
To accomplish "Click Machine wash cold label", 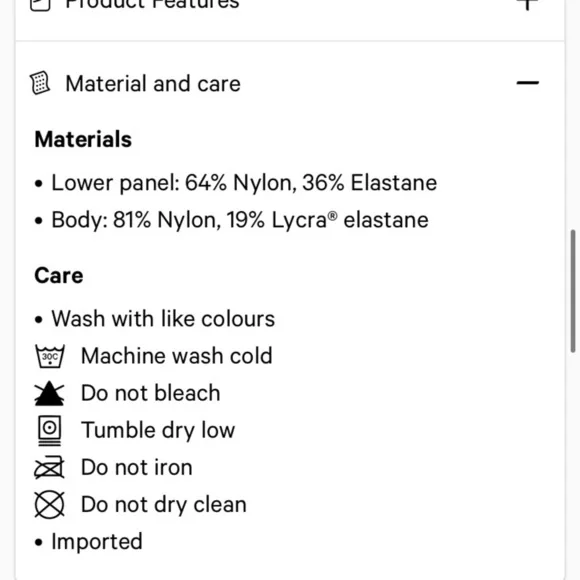I will coord(177,356).
